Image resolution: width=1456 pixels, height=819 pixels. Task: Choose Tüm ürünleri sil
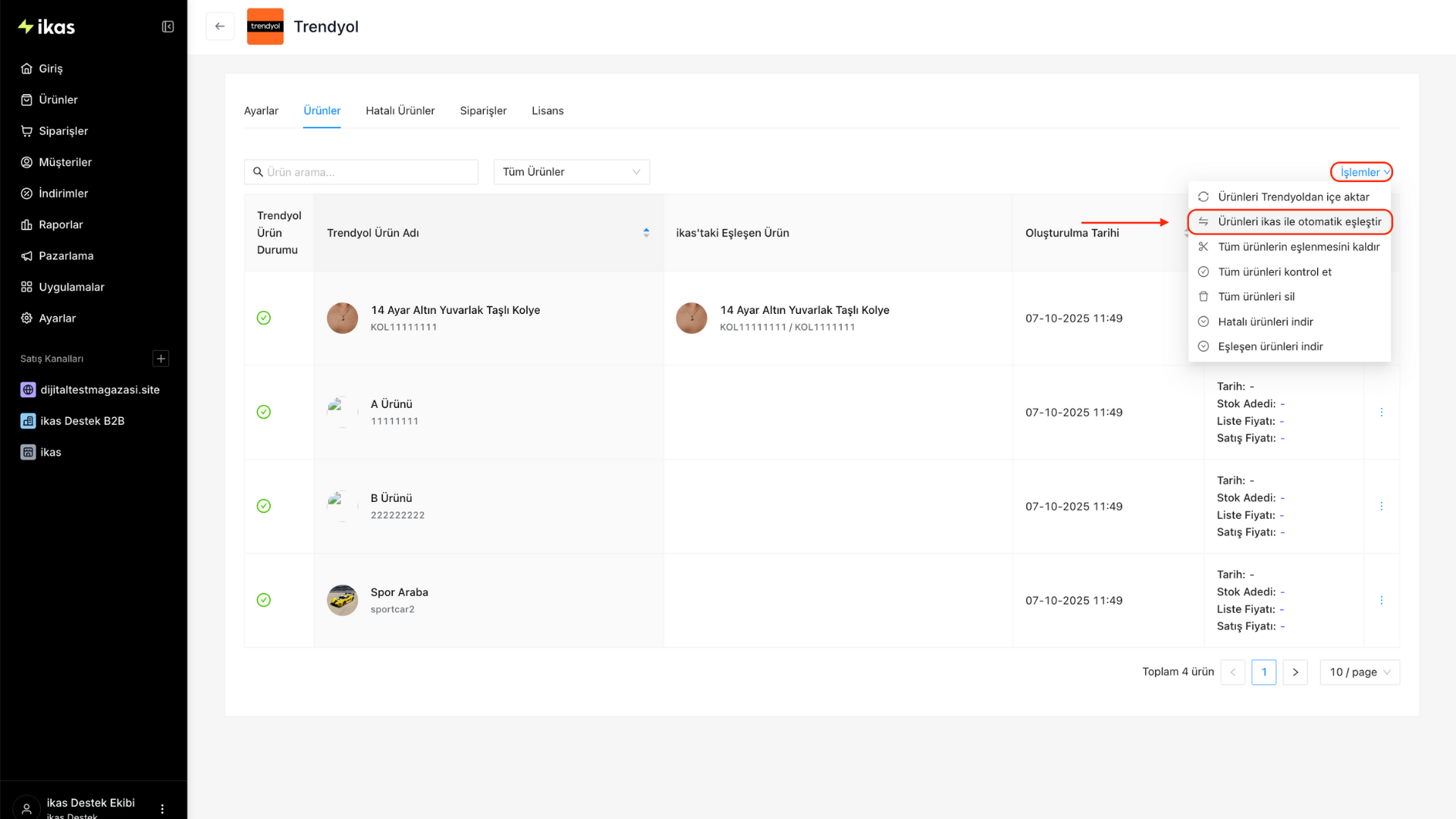tap(1289, 297)
